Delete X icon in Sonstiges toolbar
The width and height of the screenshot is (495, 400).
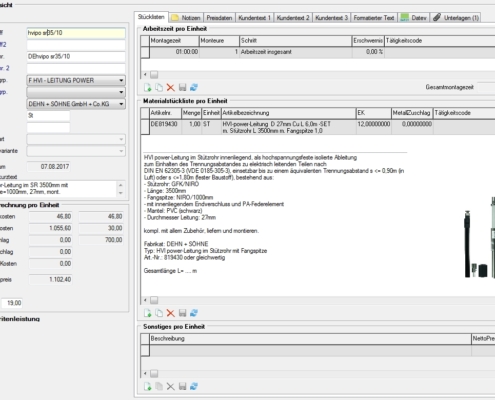[171, 386]
